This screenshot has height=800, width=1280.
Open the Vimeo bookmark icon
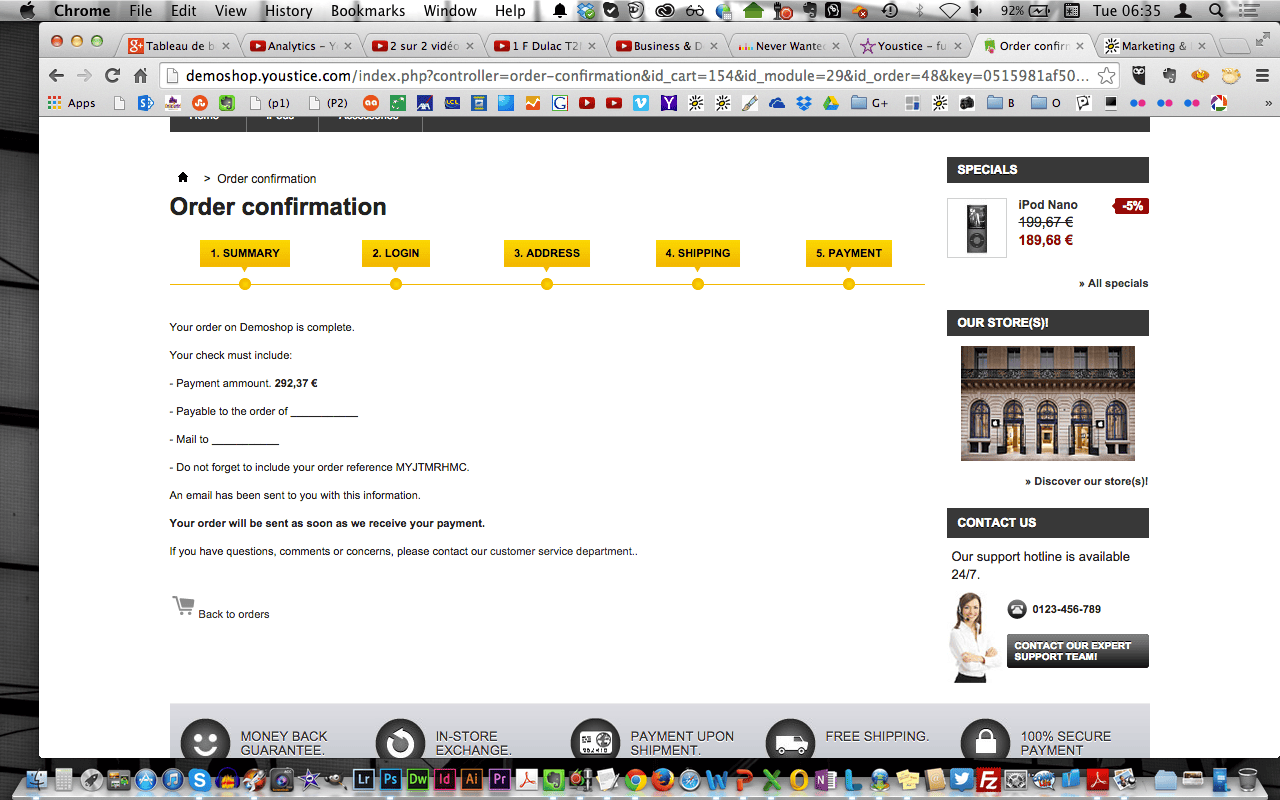[x=641, y=103]
